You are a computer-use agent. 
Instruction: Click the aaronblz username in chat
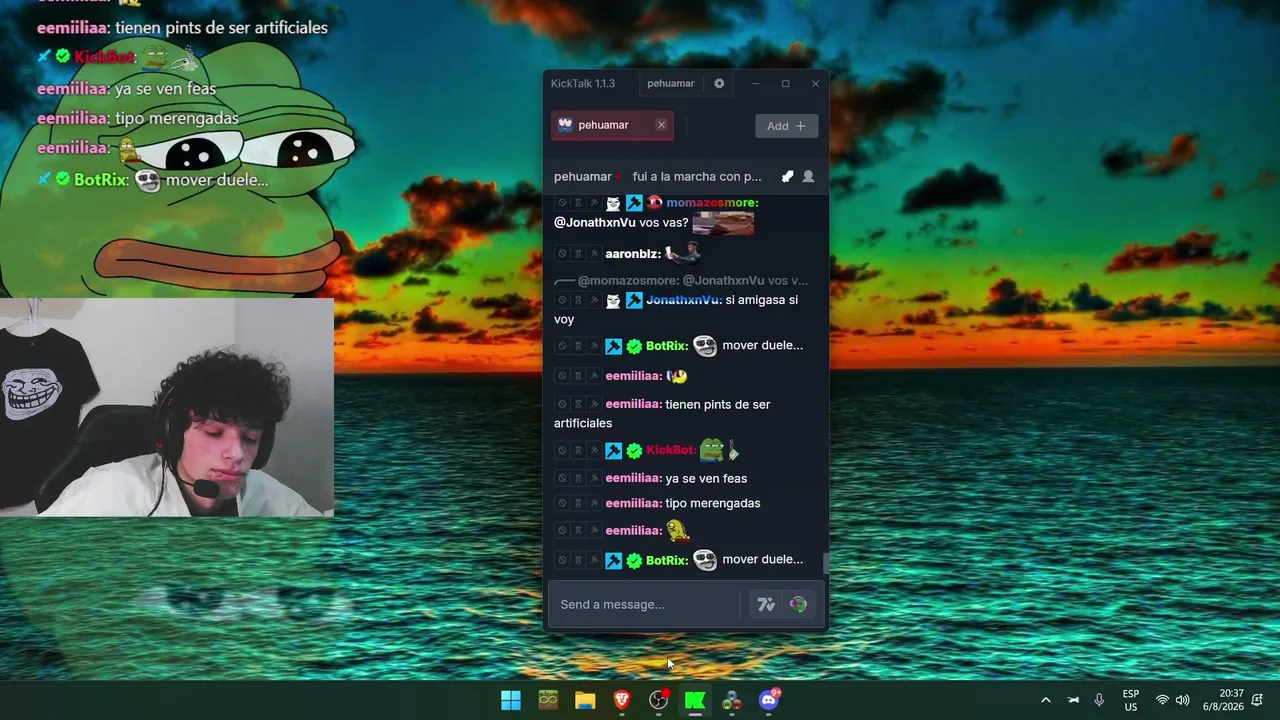tap(632, 254)
